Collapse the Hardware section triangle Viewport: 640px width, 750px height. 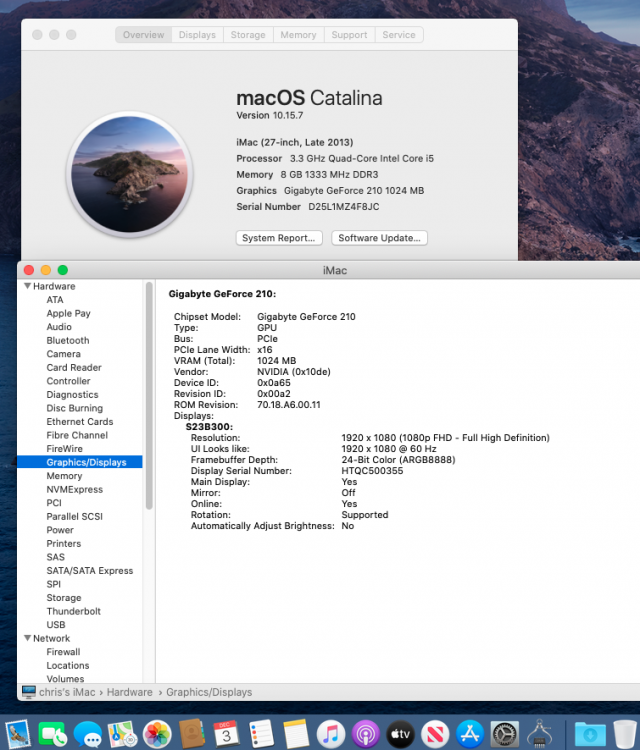click(28, 286)
